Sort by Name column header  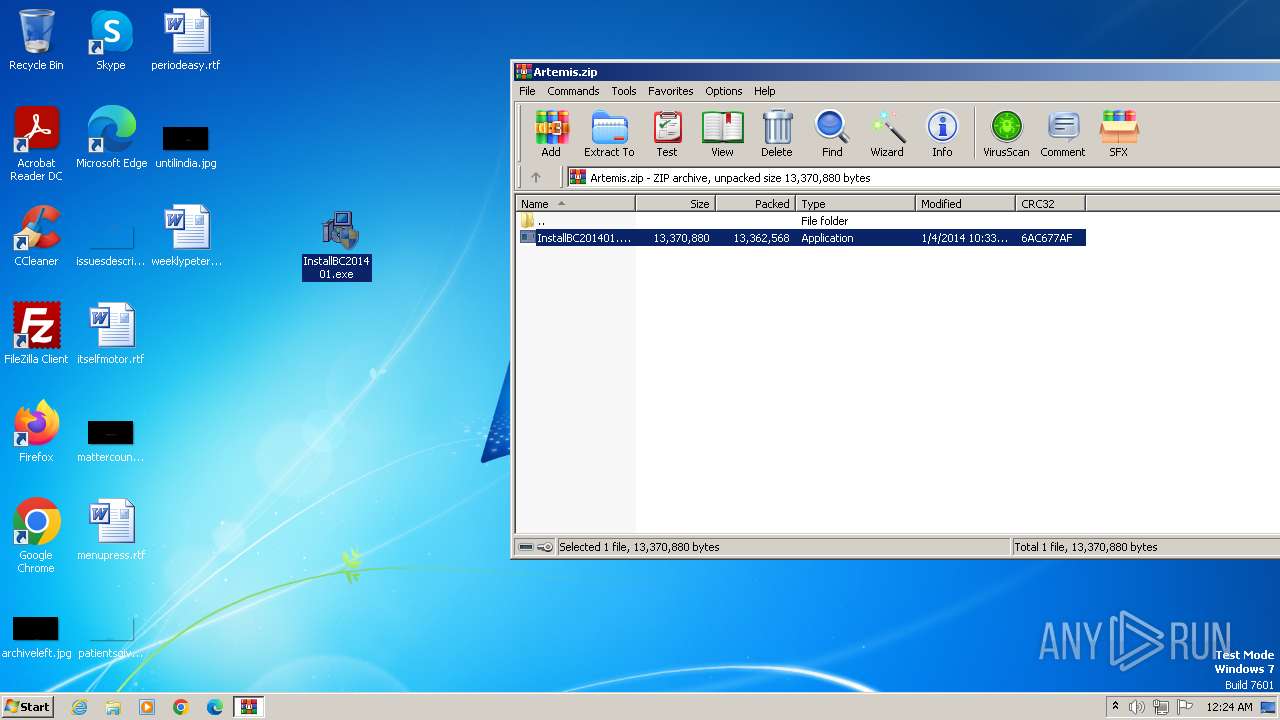[575, 204]
